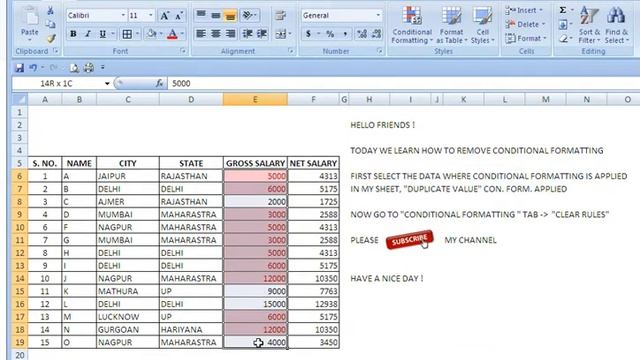Click Decrease Decimal icon
Image resolution: width=640 pixels, height=360 pixels.
[376, 34]
